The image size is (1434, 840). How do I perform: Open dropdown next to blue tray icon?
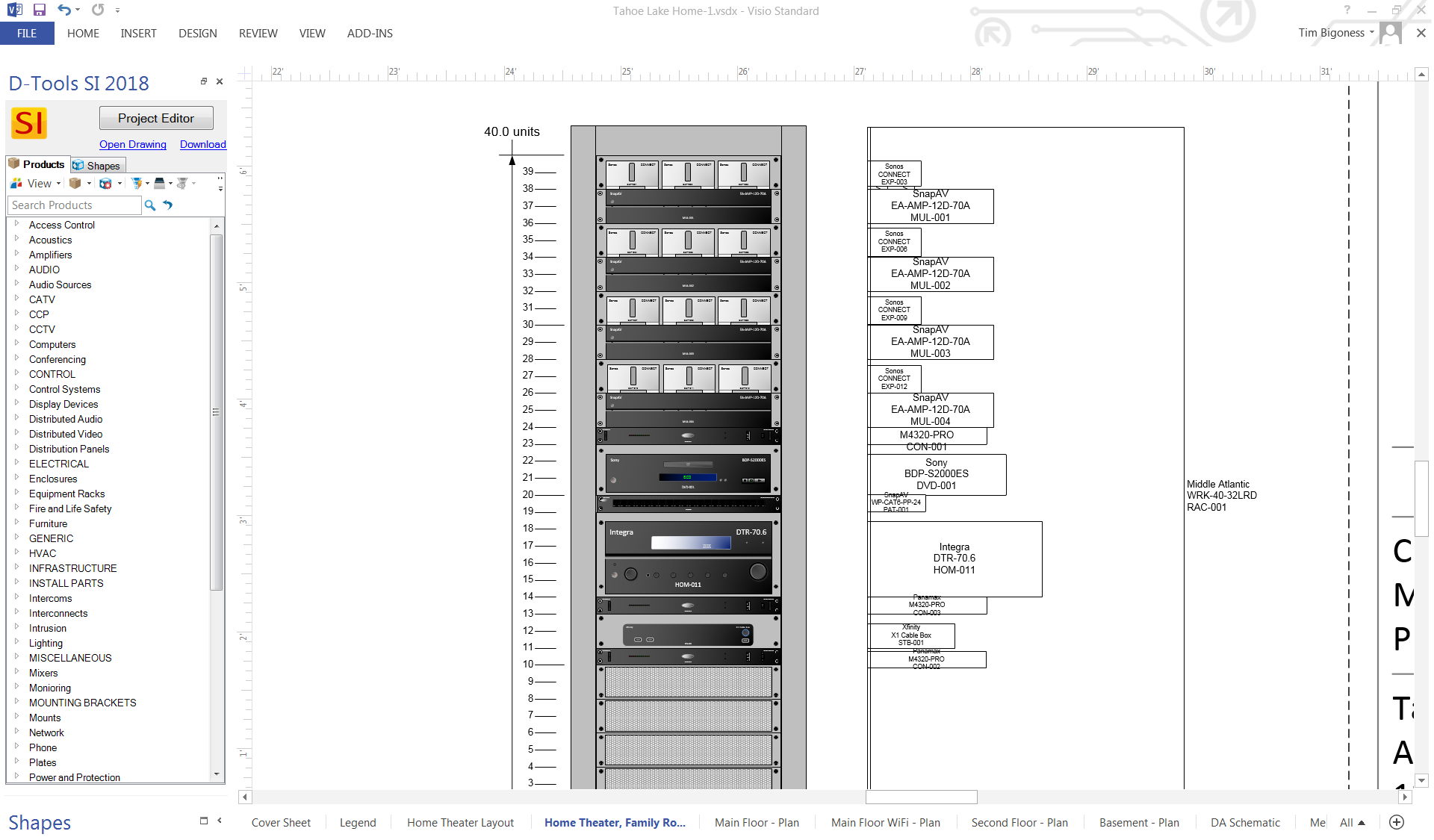coord(170,183)
